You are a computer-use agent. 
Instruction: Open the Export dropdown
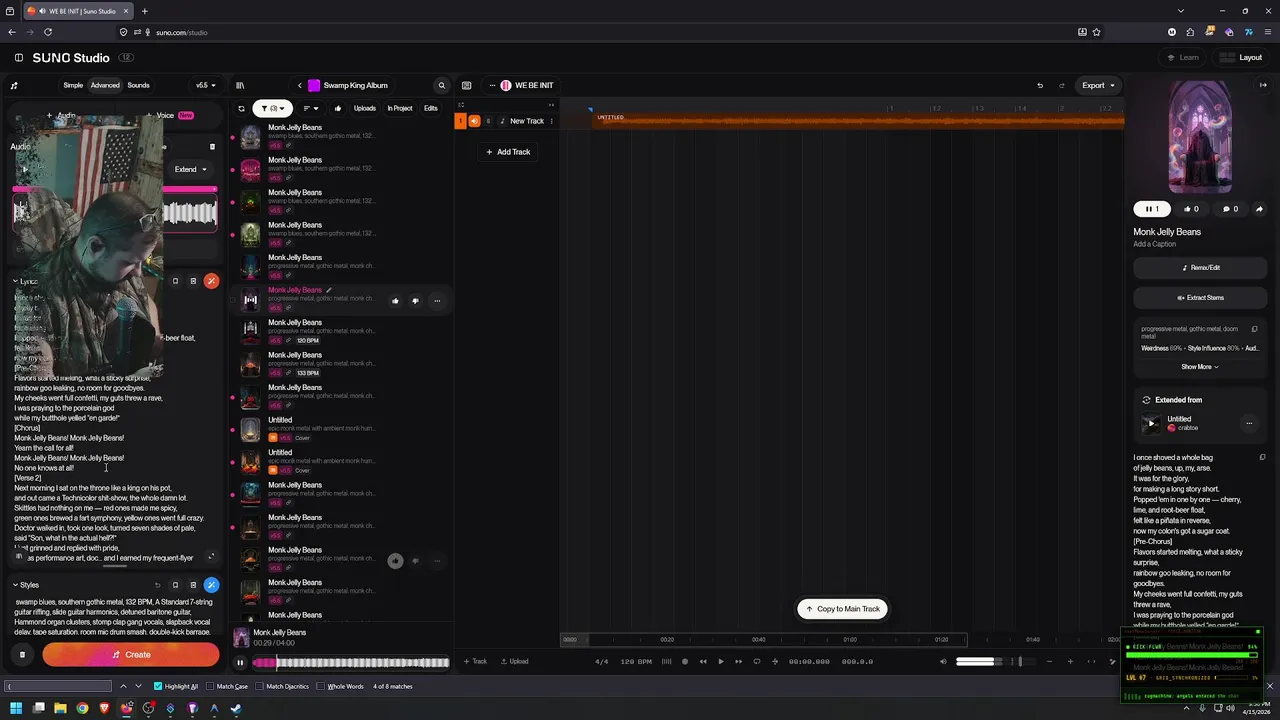(1098, 85)
